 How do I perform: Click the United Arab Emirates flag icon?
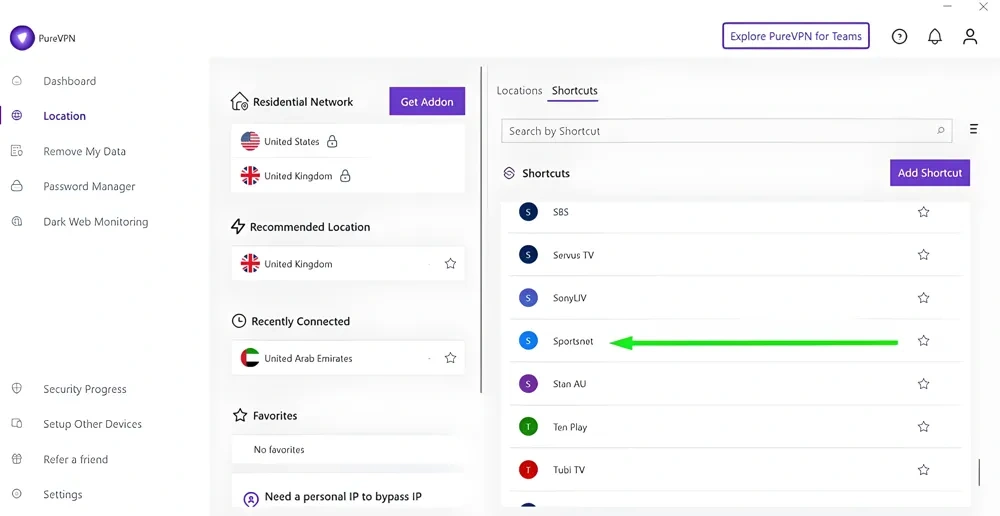click(x=250, y=358)
